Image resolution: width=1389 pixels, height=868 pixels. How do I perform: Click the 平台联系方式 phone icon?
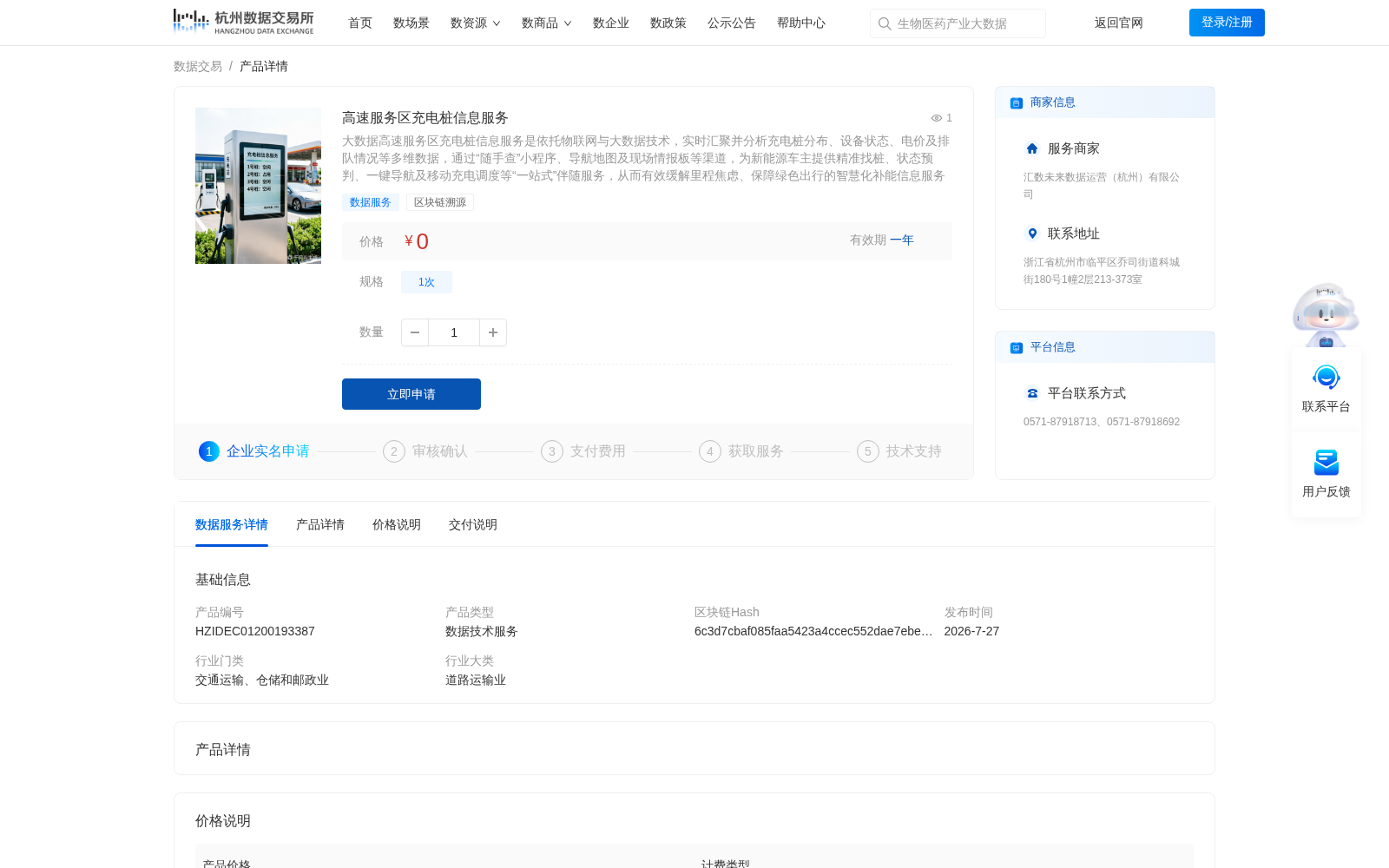tap(1032, 393)
